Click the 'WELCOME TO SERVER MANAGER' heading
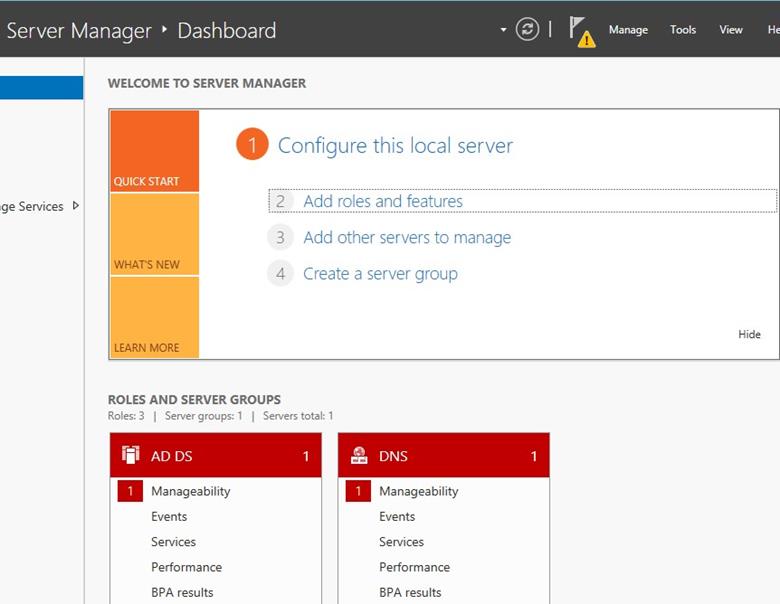780x604 pixels. [207, 83]
